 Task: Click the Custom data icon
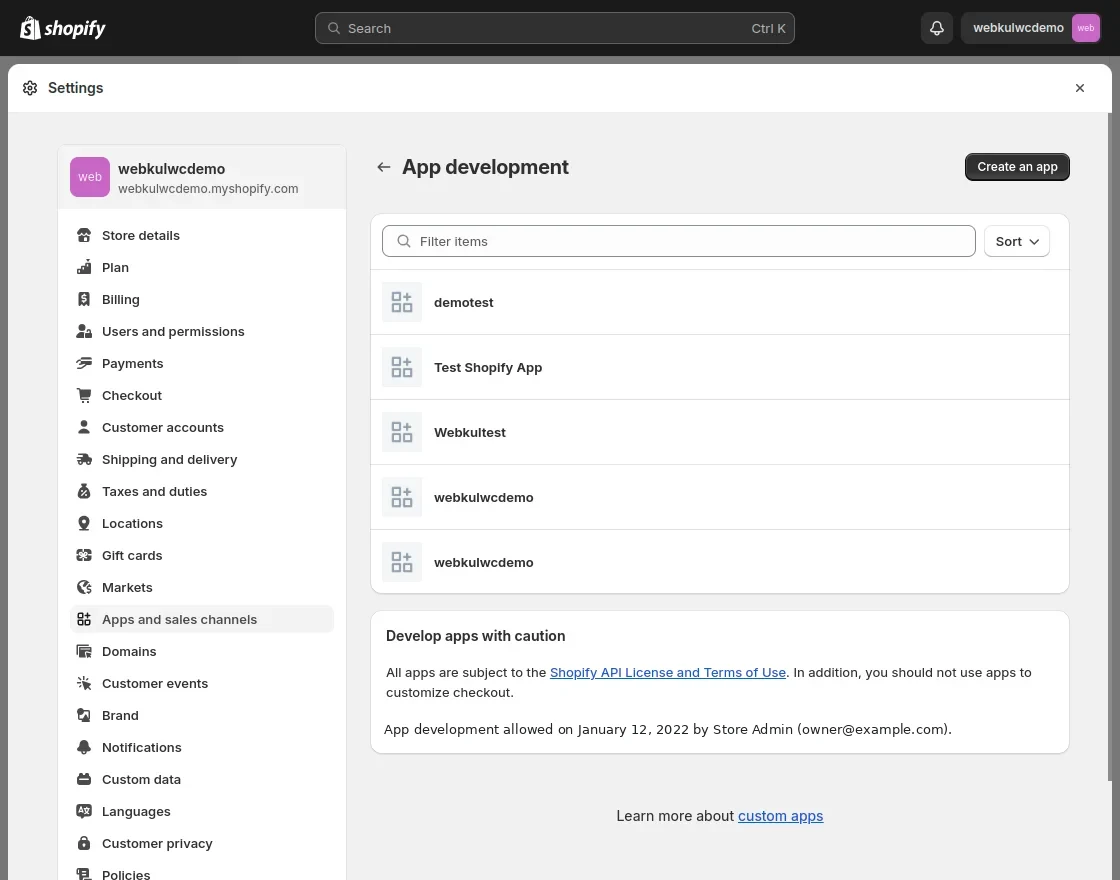click(x=84, y=779)
